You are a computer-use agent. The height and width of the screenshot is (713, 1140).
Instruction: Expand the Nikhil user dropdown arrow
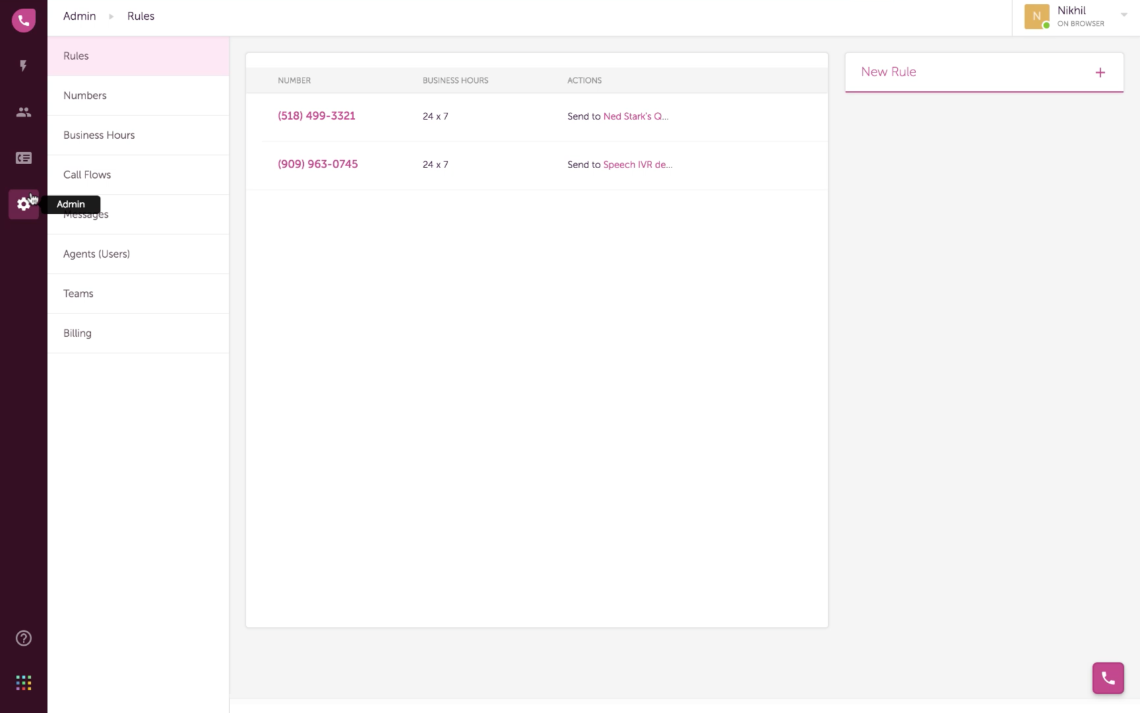click(1123, 15)
